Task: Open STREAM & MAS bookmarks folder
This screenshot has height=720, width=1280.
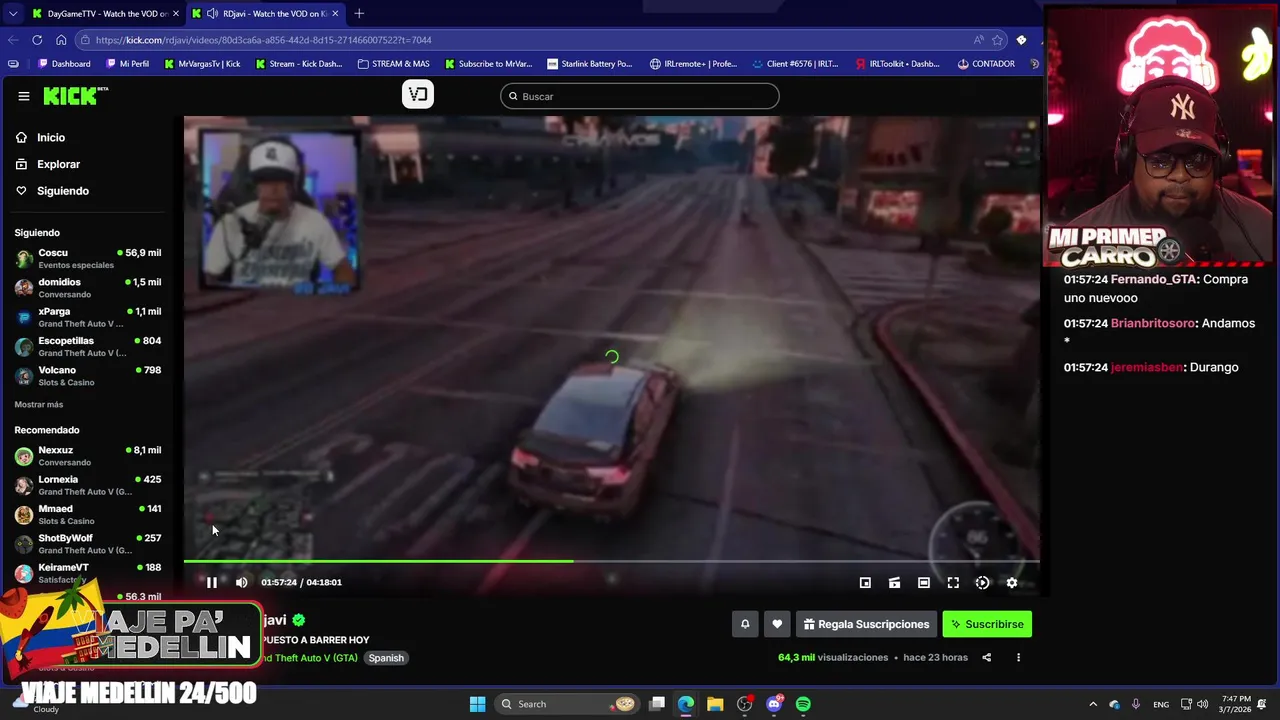Action: click(x=394, y=64)
